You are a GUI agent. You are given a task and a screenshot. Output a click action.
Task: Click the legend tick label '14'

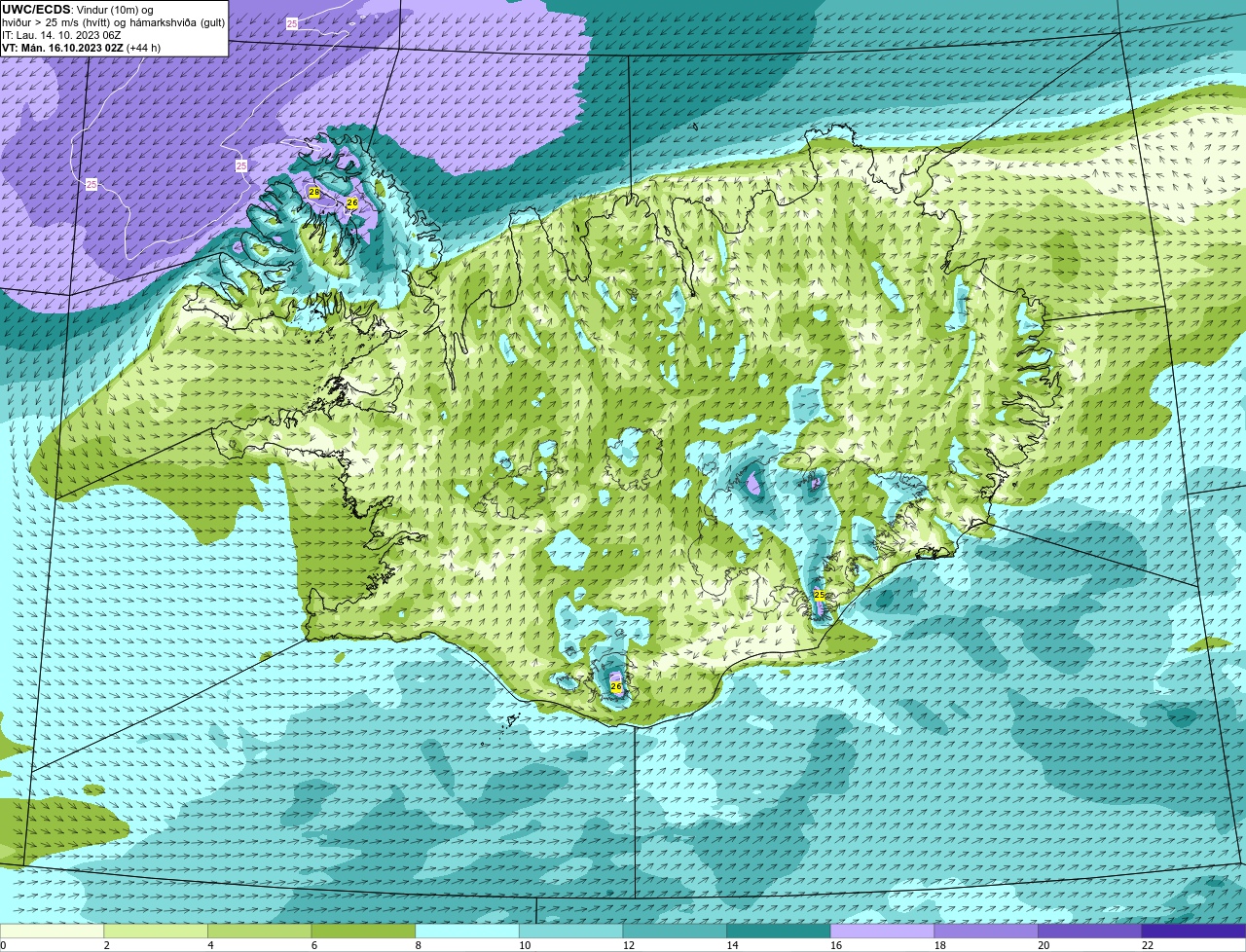732,944
